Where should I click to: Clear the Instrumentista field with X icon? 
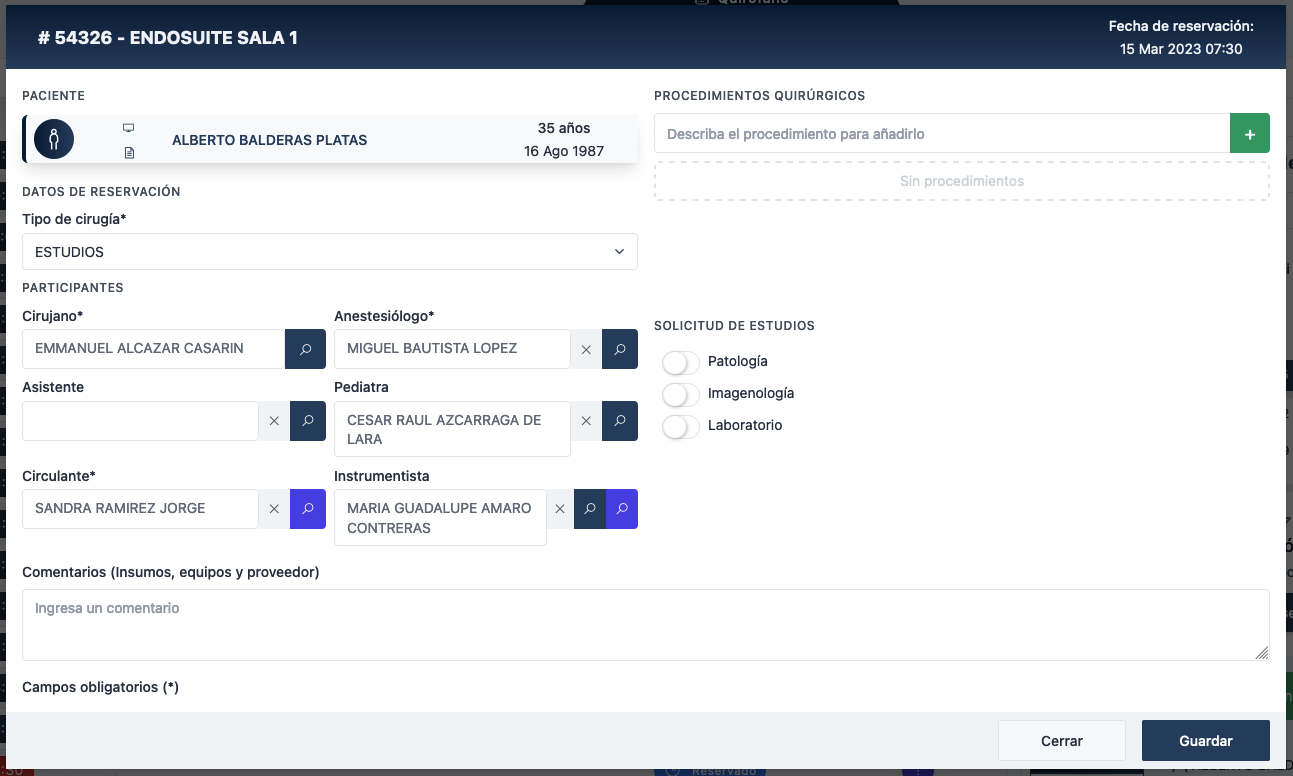560,509
